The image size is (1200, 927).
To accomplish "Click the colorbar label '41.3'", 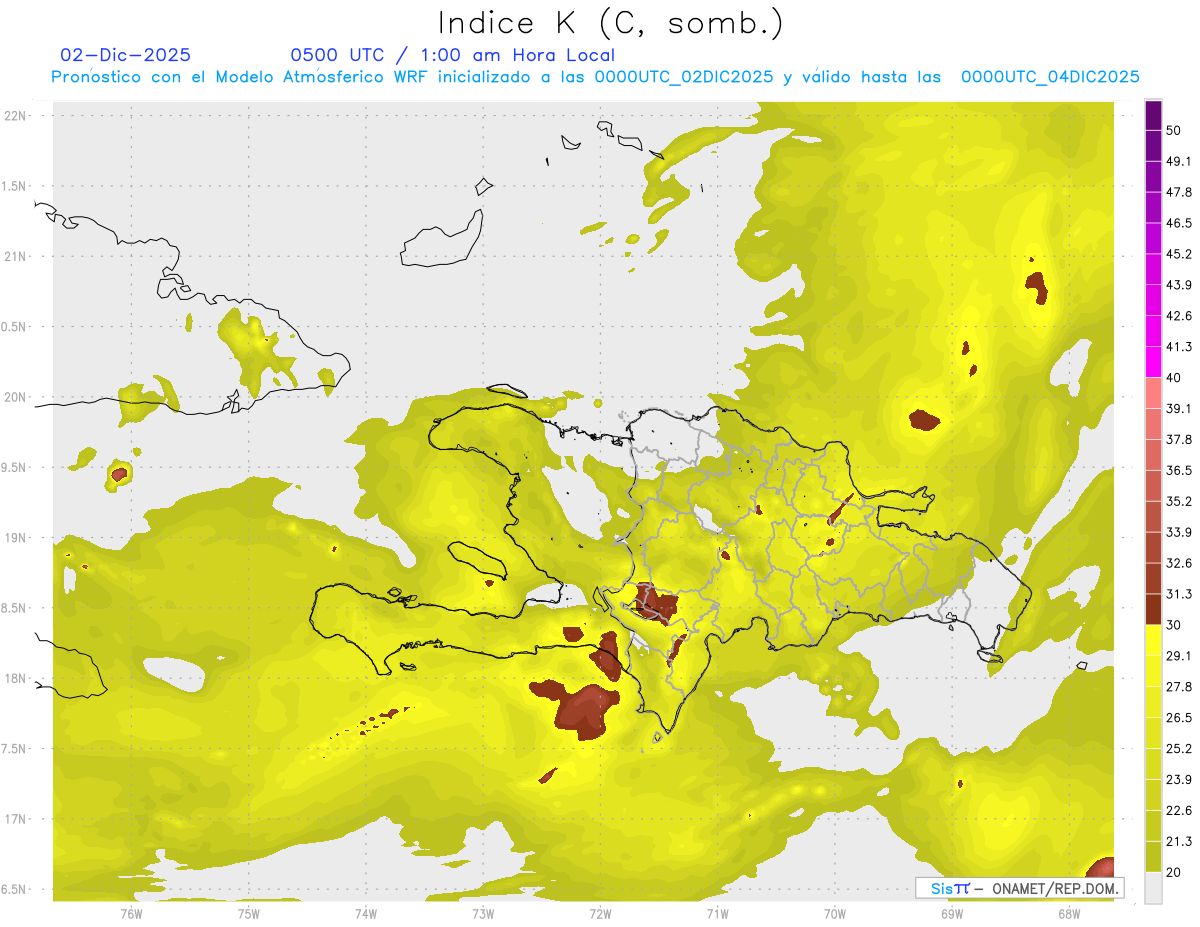I will point(1179,347).
